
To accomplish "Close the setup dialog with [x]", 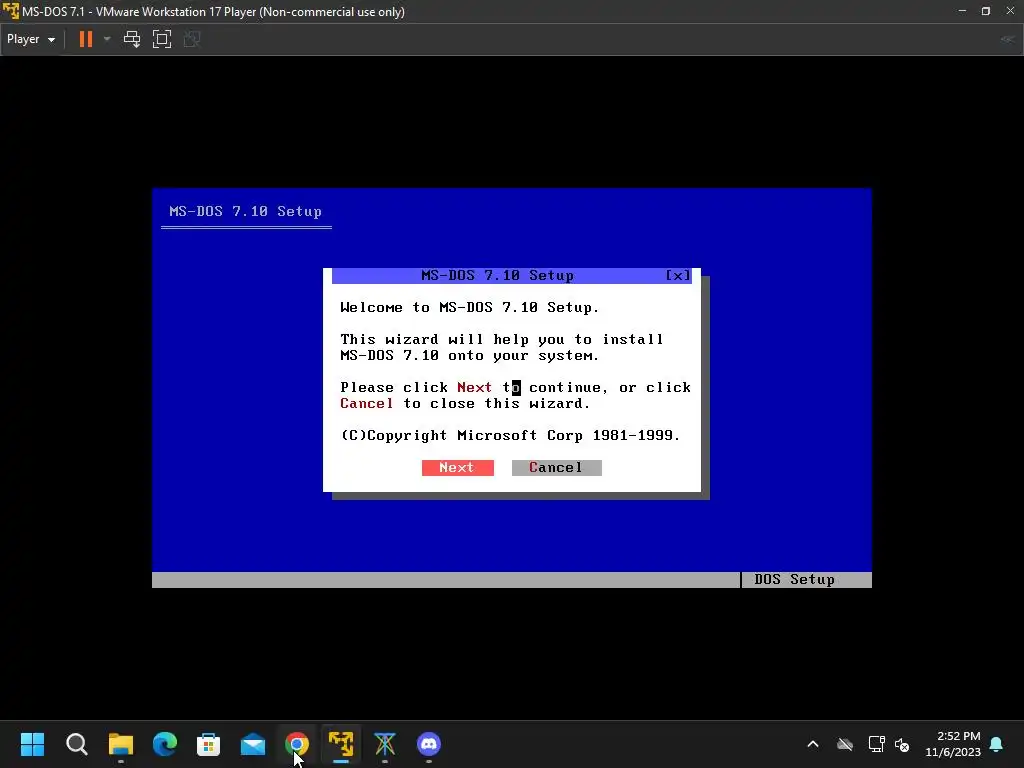I will tap(678, 276).
